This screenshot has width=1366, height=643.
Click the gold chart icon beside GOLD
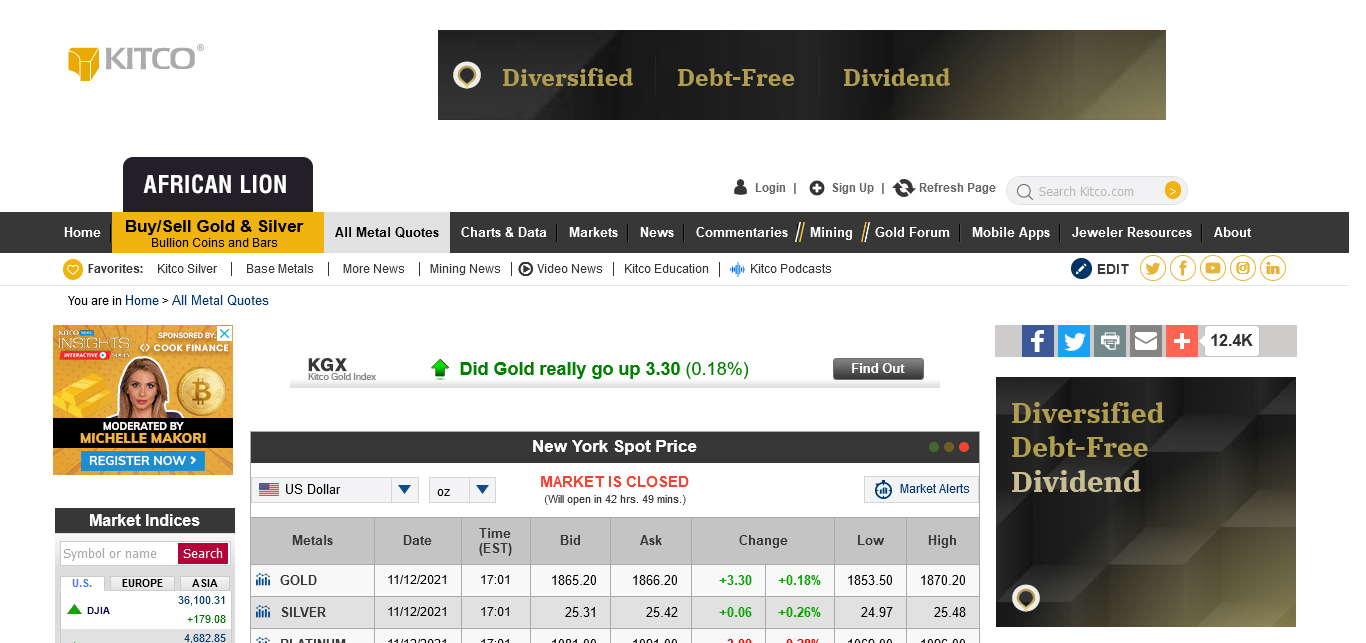point(263,580)
